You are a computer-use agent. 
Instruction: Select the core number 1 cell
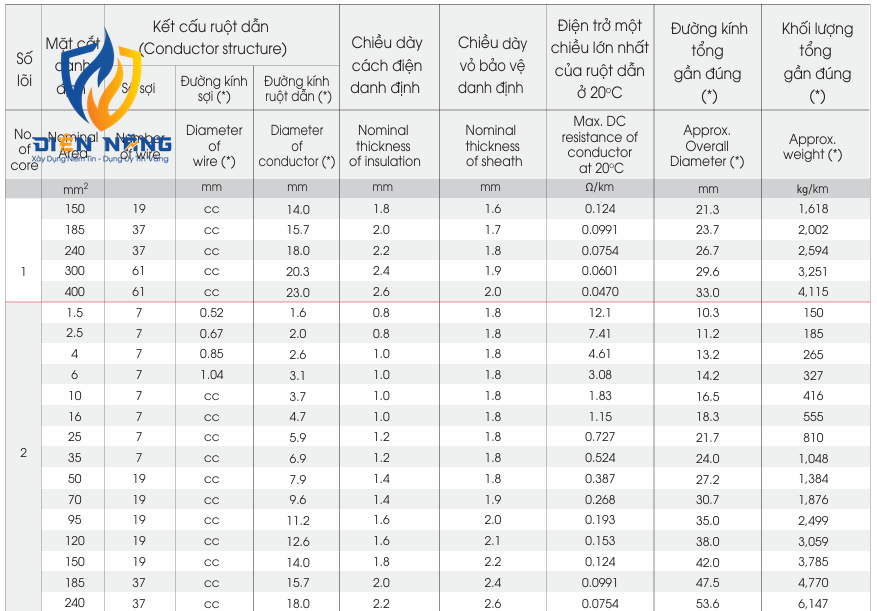23,272
